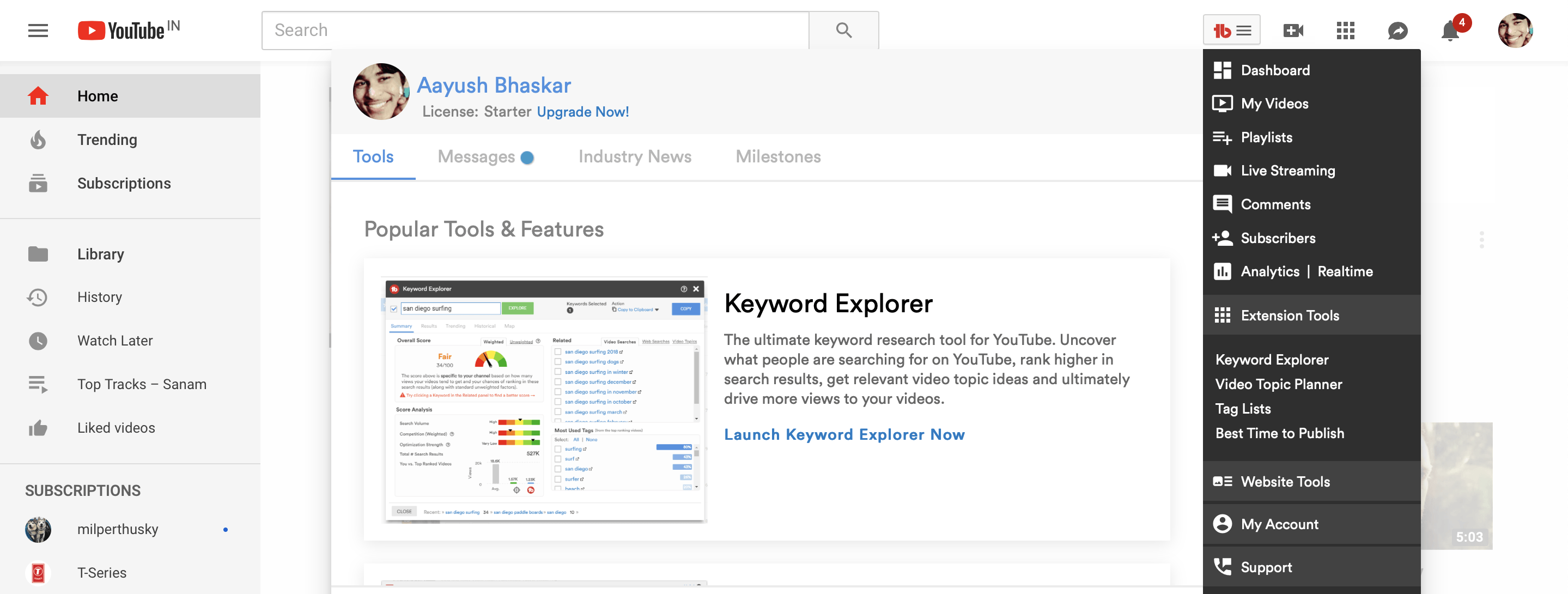Click the Realtime link in menu
The height and width of the screenshot is (594, 1568).
pos(1345,271)
